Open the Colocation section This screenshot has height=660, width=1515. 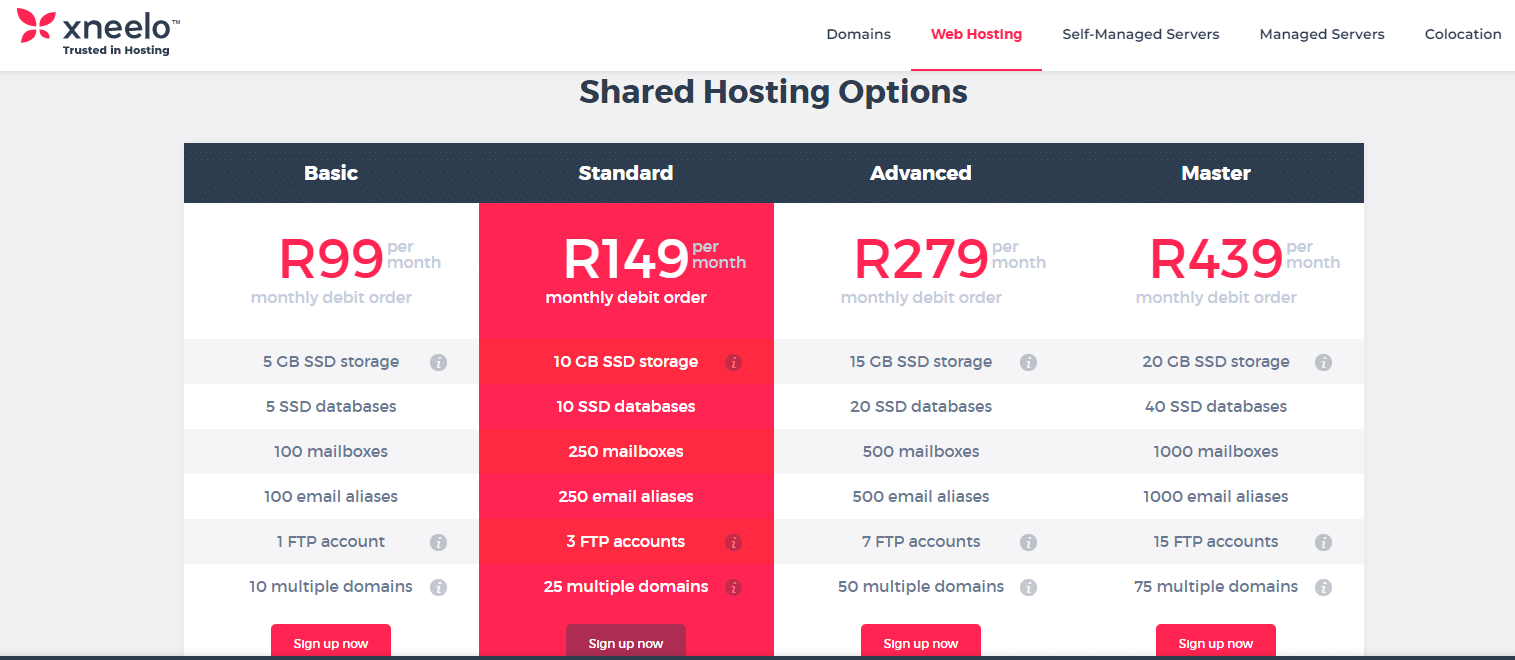point(1462,33)
